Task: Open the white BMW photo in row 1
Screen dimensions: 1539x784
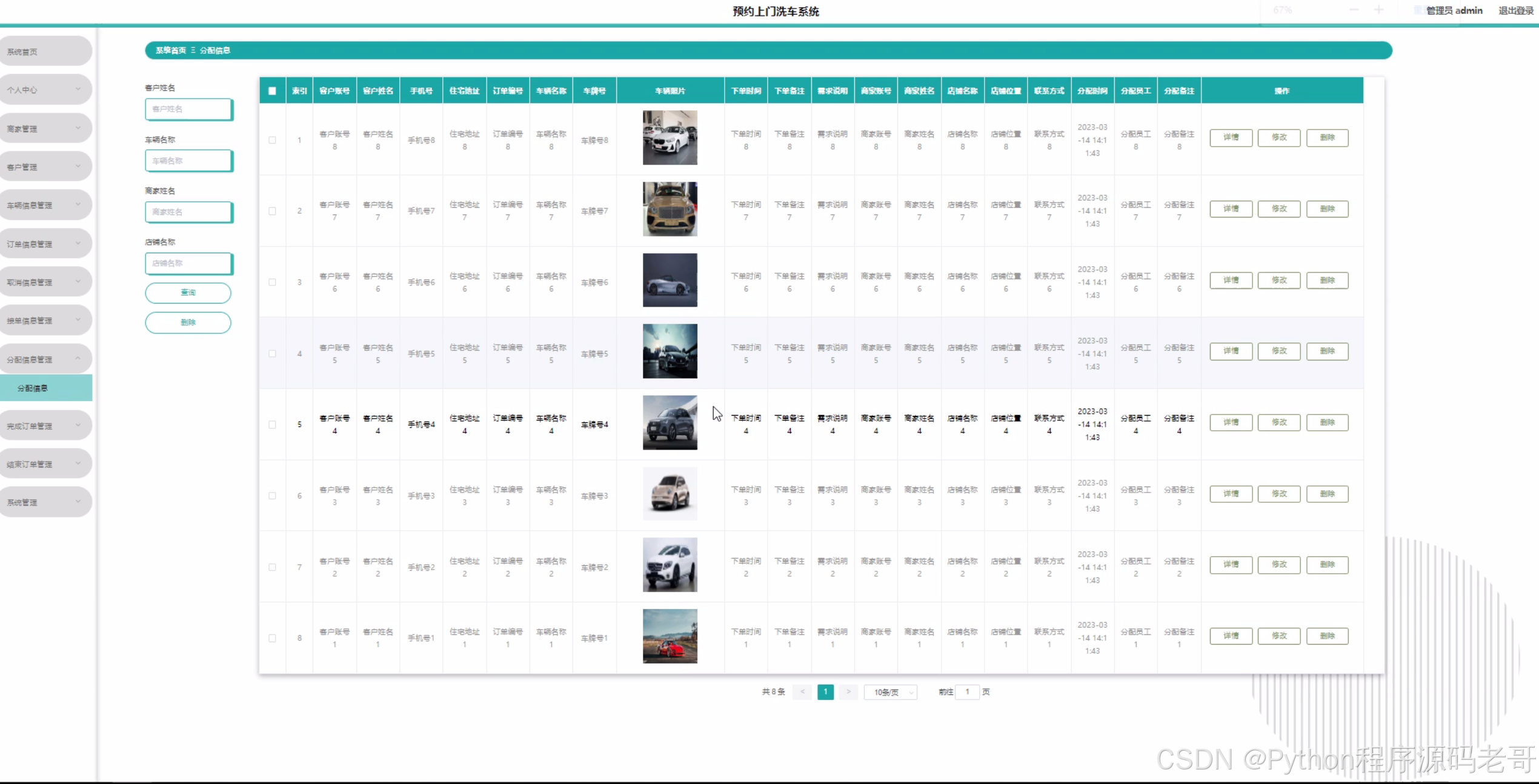Action: 670,138
